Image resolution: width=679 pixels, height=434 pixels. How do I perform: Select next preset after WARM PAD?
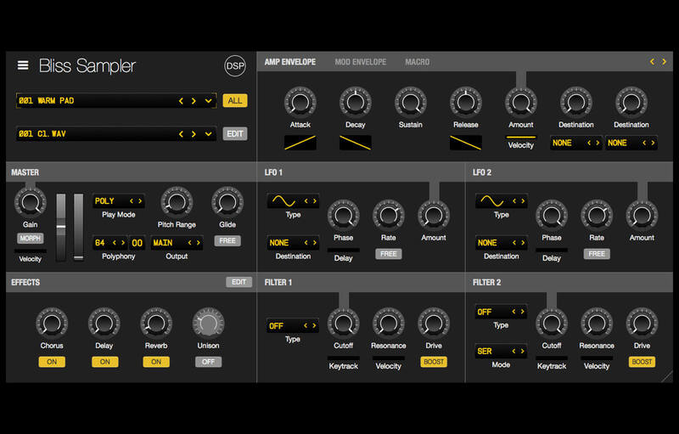click(194, 101)
